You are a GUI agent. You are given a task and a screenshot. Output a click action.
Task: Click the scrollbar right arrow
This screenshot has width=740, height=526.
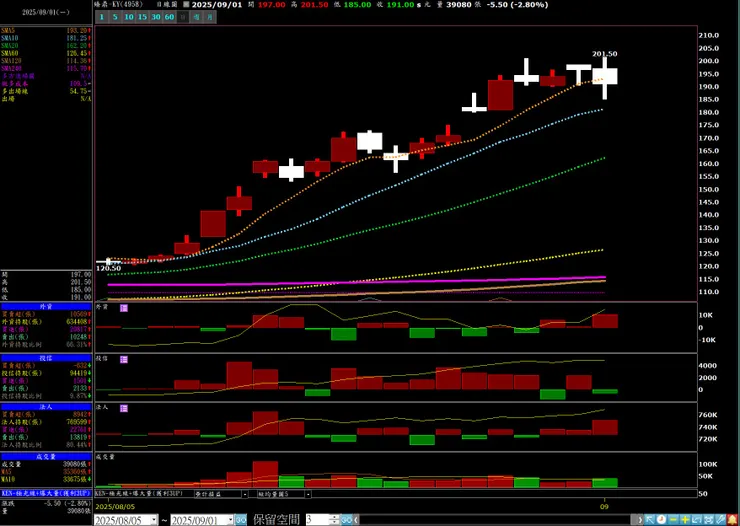tap(640, 520)
